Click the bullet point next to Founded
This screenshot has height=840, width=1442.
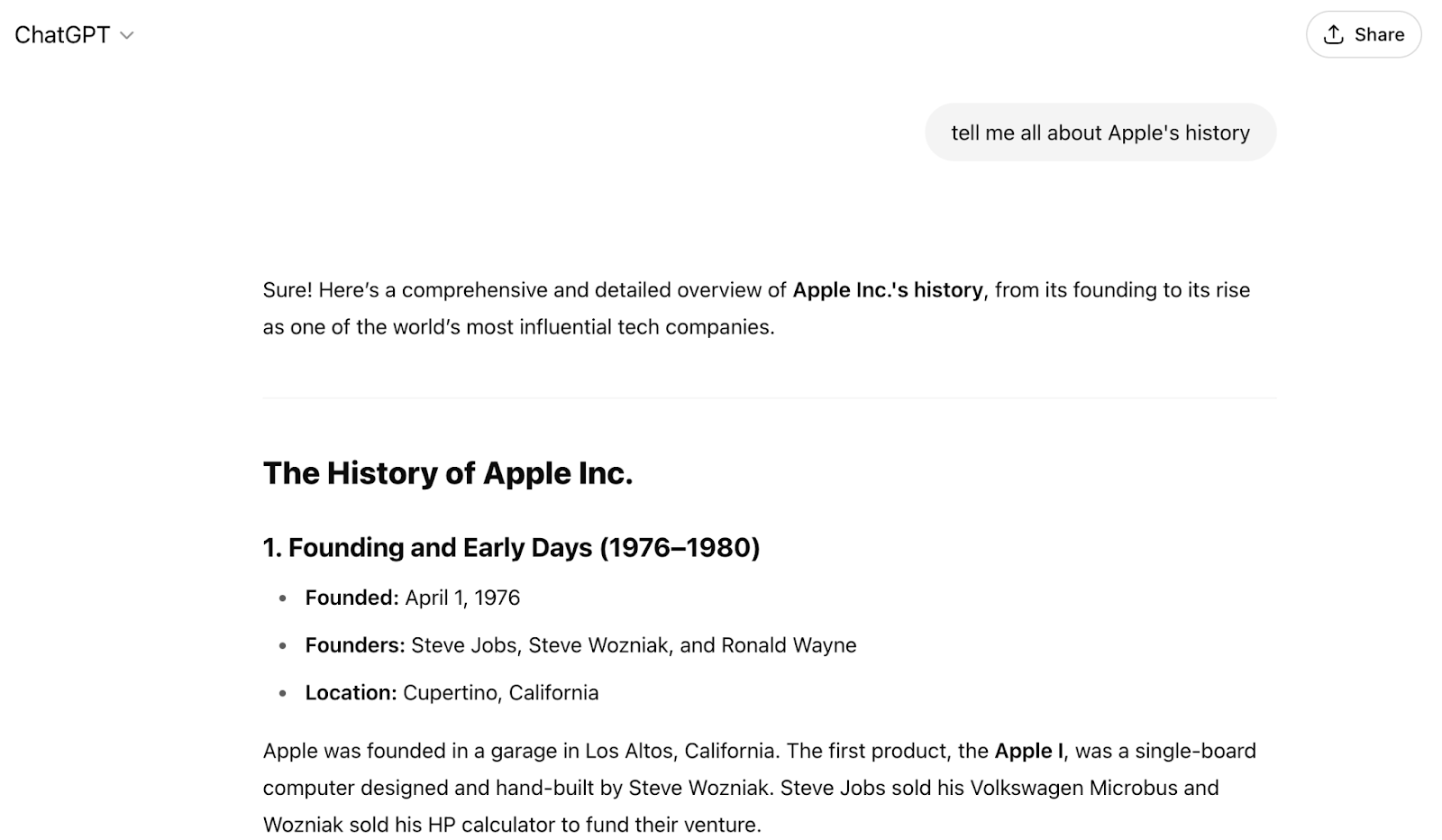[x=282, y=597]
